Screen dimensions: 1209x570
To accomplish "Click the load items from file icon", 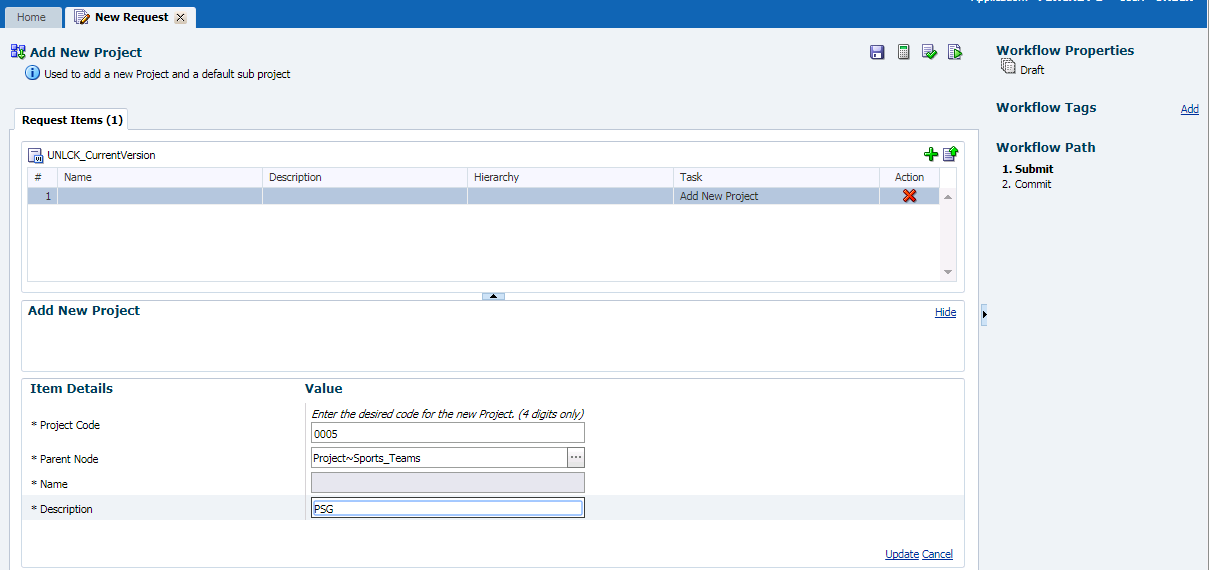I will point(950,154).
